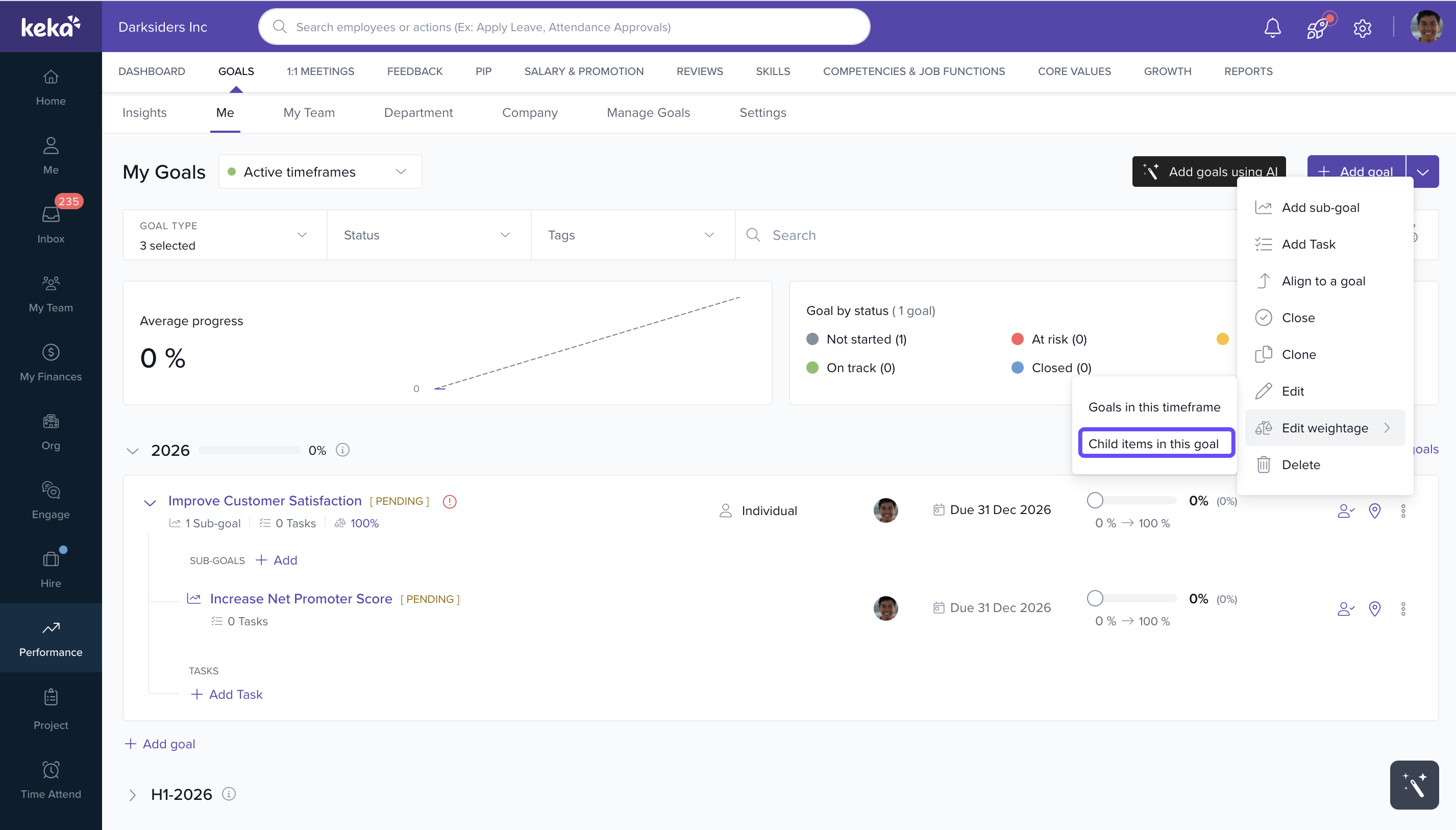The height and width of the screenshot is (830, 1456).
Task: Click the pin icon for Improve Customer Satisfaction
Action: click(x=1374, y=511)
